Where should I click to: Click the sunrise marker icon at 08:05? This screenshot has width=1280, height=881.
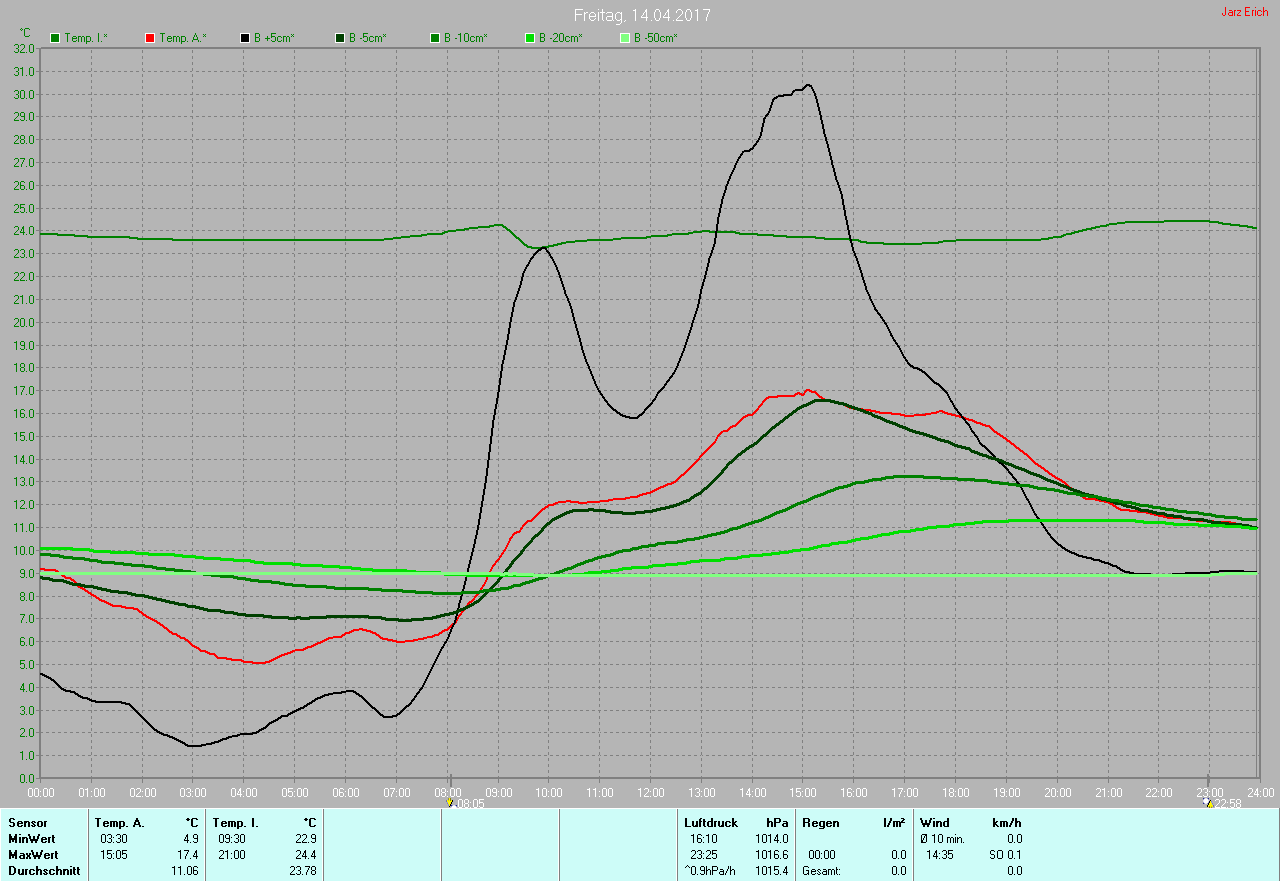pos(450,802)
